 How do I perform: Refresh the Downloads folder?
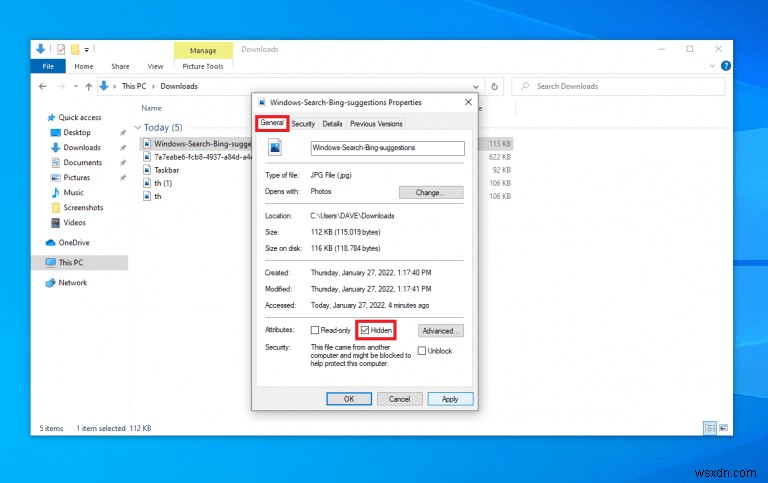click(495, 87)
